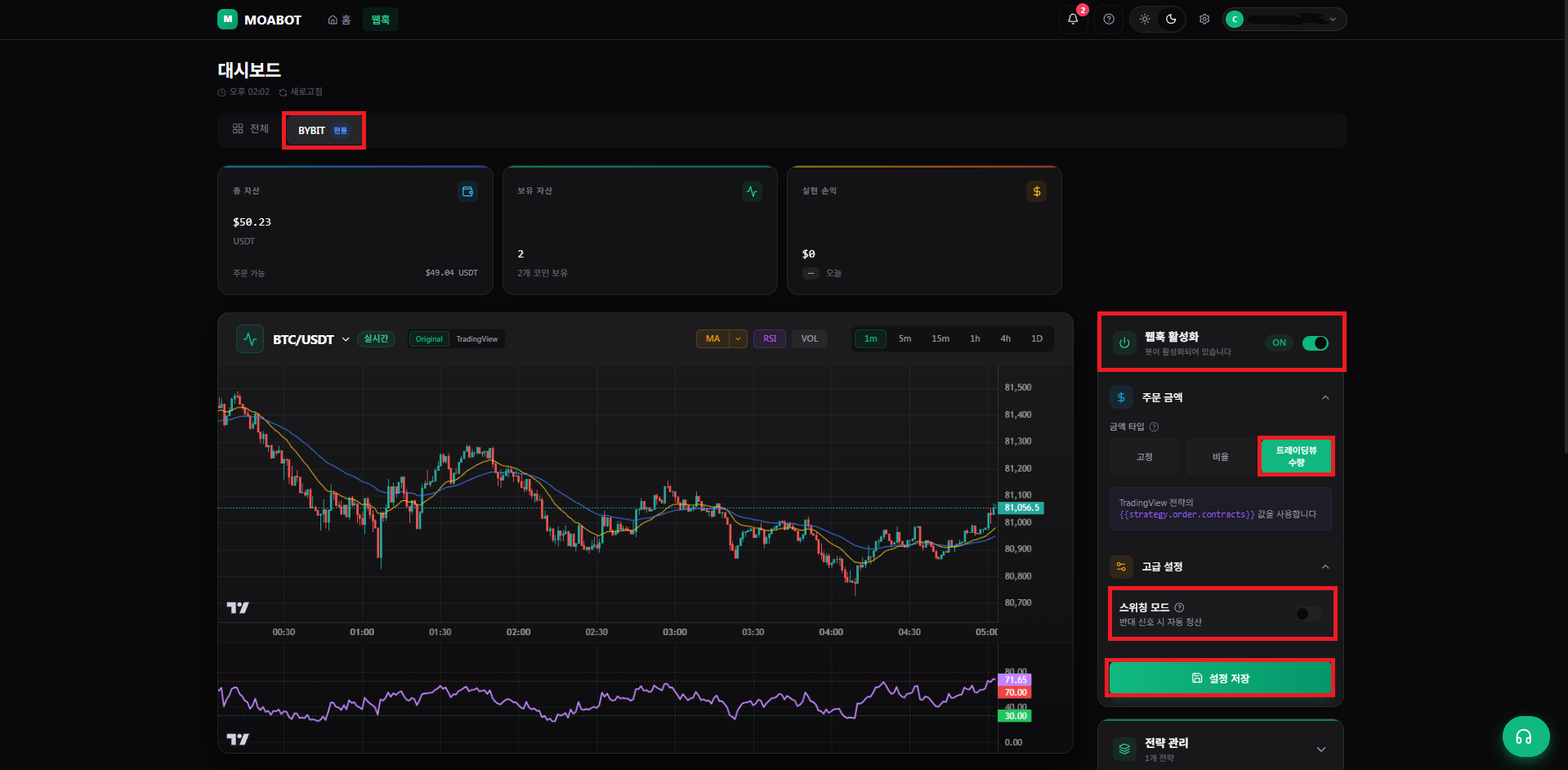Select the Original chart view

[x=429, y=339]
